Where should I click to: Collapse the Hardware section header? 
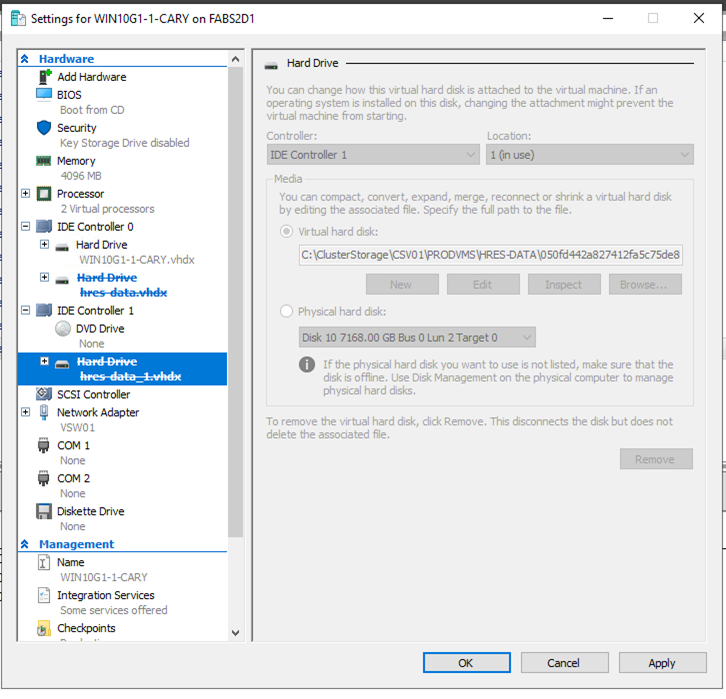26,59
